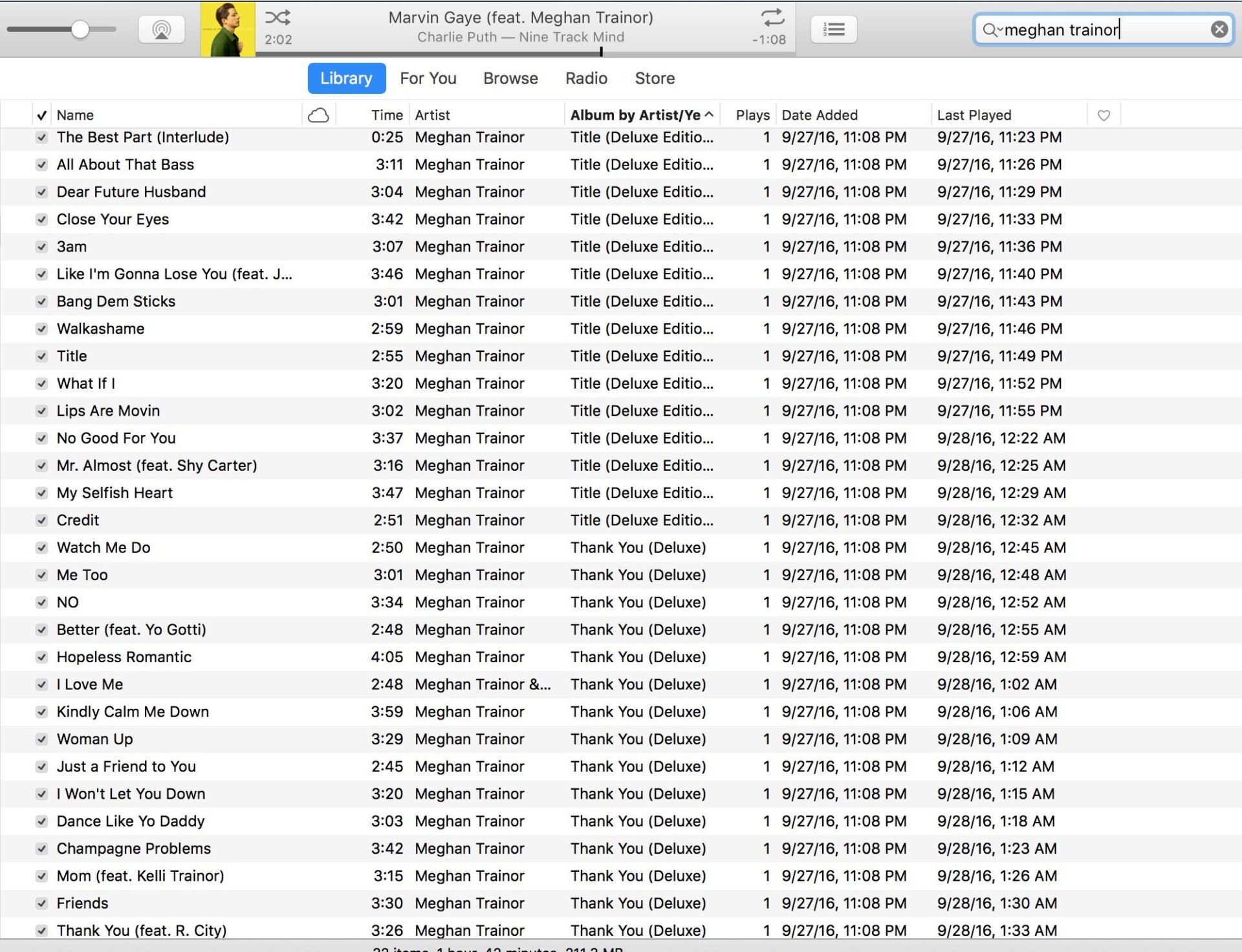Switch to the For You tab

coord(428,78)
